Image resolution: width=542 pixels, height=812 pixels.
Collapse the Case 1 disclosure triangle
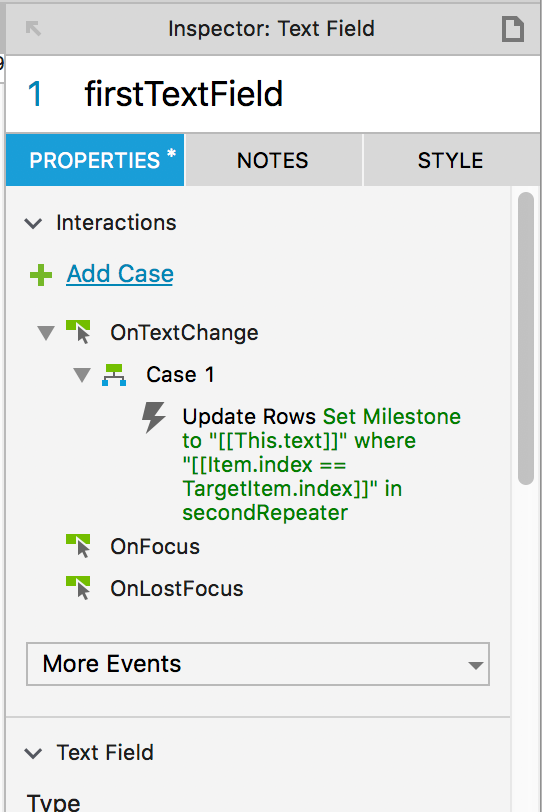click(82, 375)
